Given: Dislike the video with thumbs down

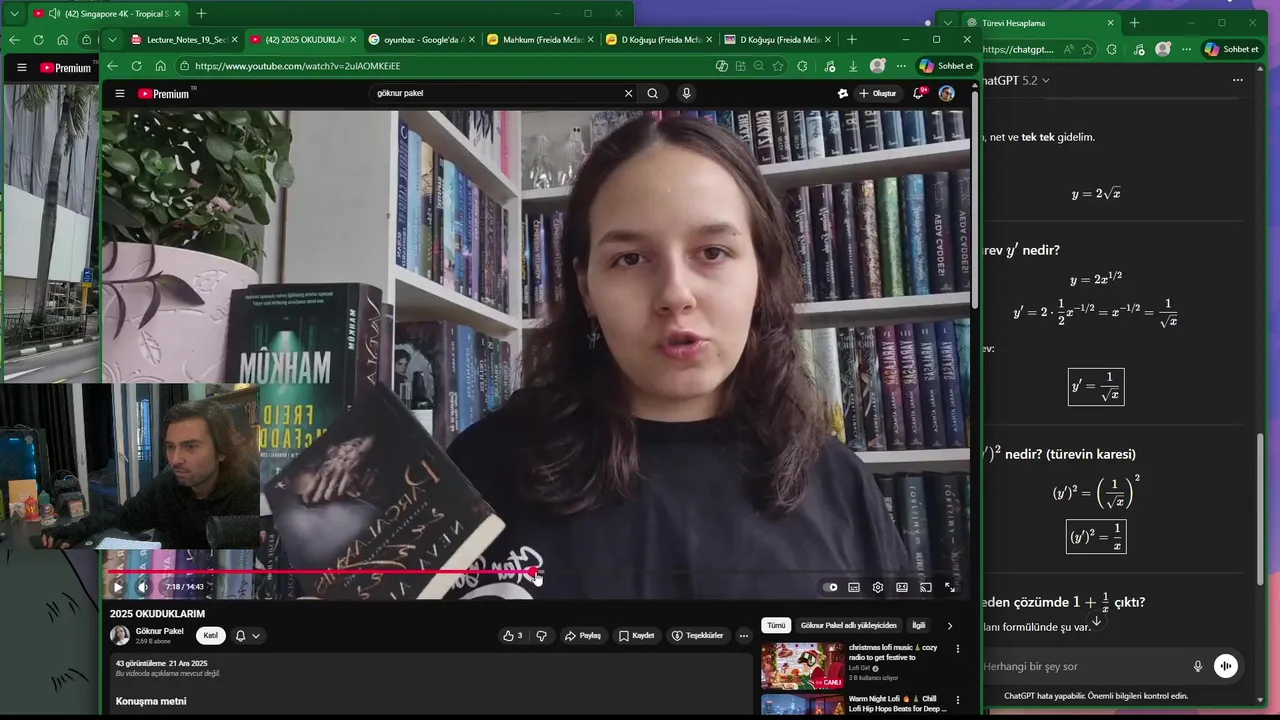Looking at the screenshot, I should [542, 635].
